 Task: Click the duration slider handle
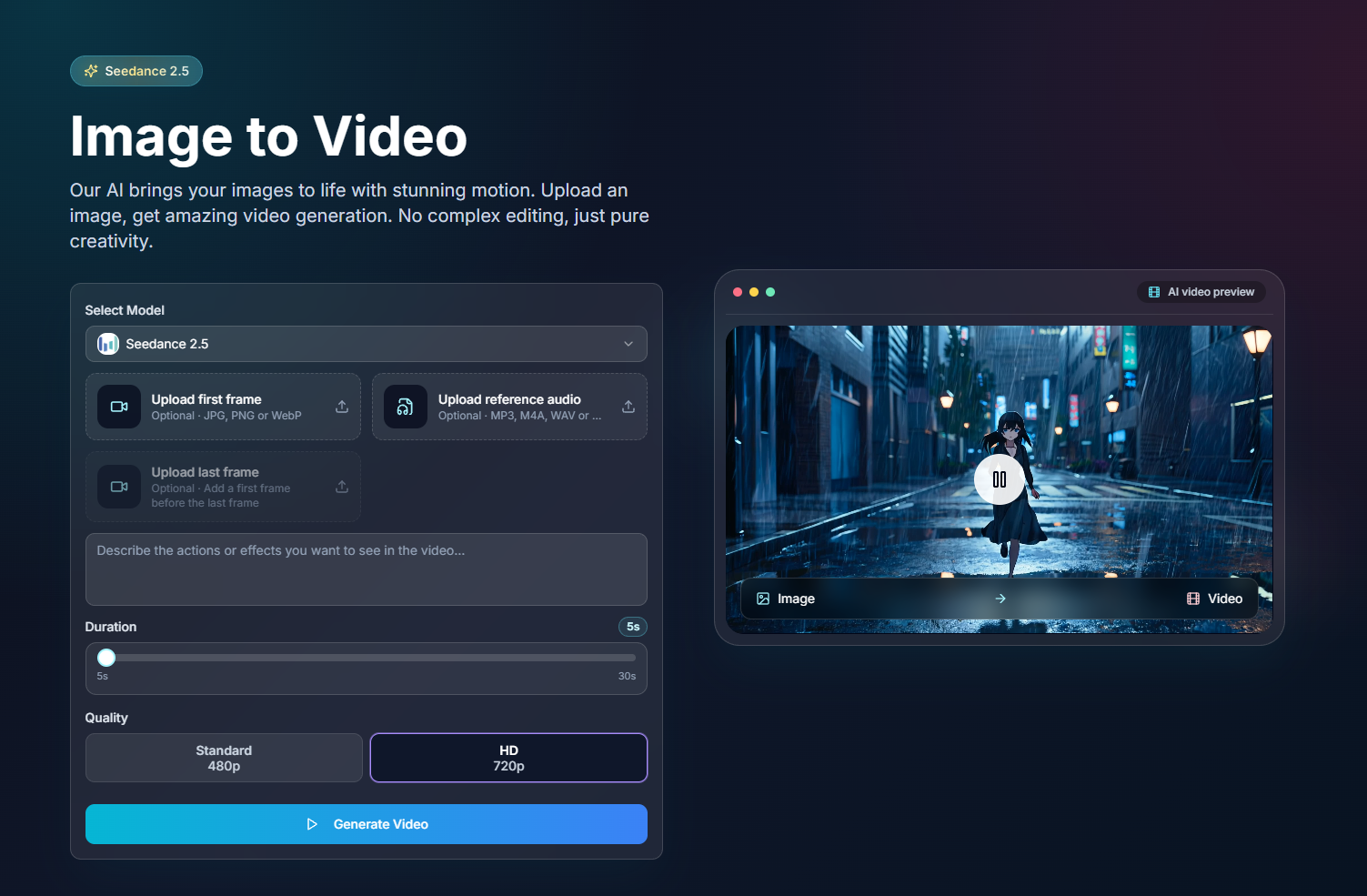106,658
